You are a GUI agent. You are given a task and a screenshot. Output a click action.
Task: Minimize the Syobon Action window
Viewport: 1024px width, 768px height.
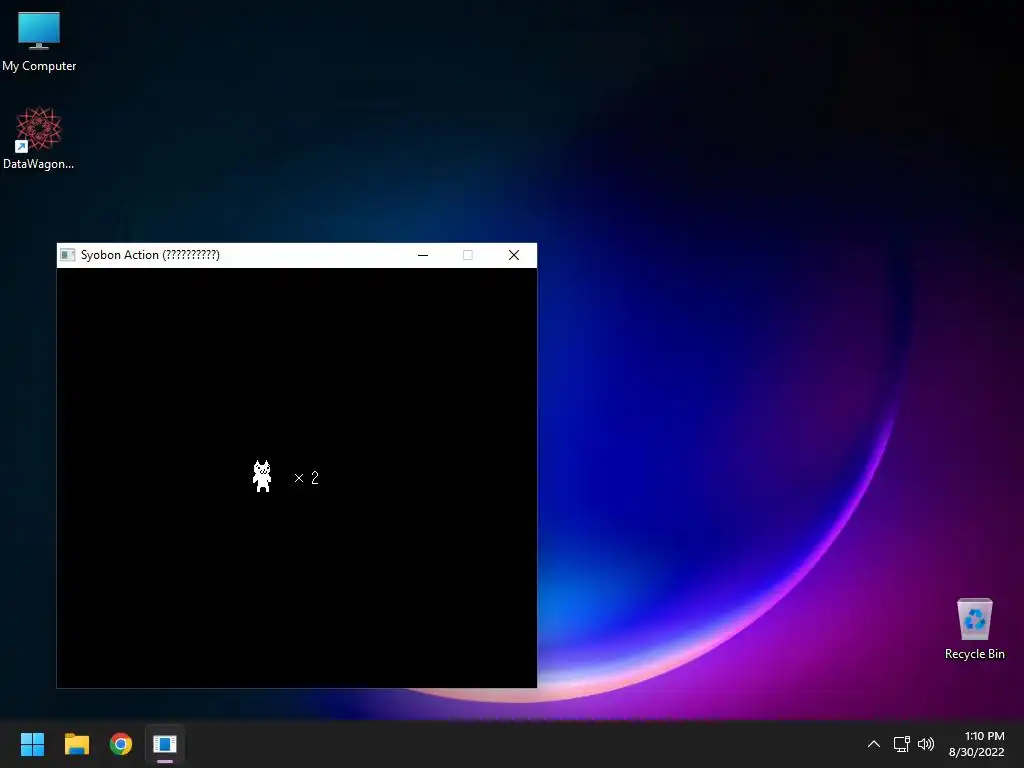click(x=423, y=255)
